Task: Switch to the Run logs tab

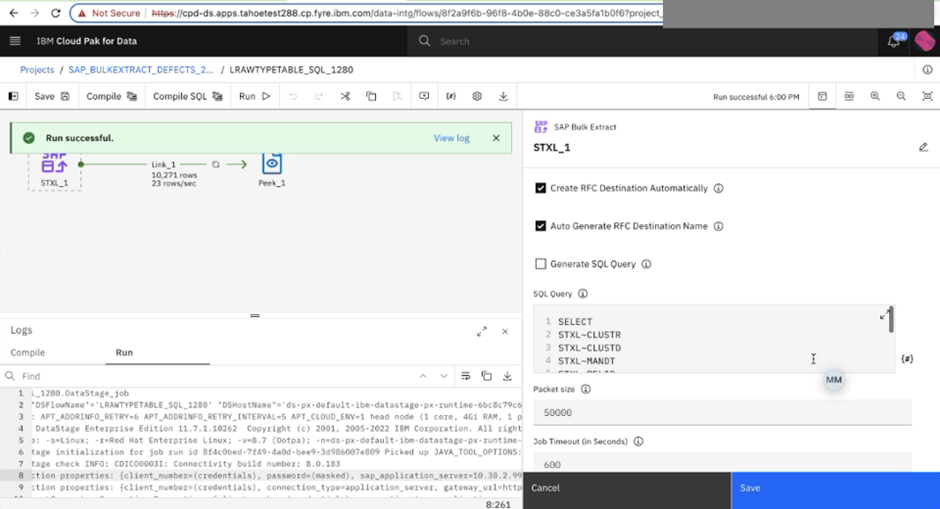Action: (124, 353)
